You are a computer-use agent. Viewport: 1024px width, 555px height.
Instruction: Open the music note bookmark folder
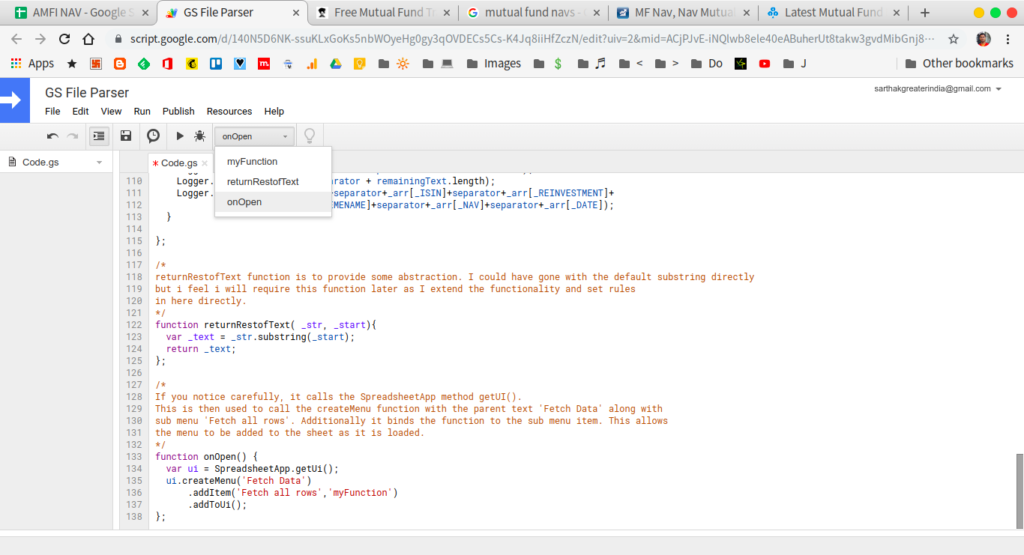pyautogui.click(x=592, y=63)
